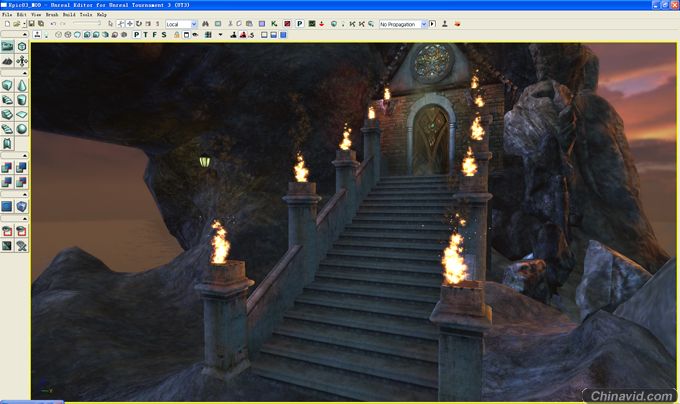Enable rotate widget mode

(x=139, y=24)
